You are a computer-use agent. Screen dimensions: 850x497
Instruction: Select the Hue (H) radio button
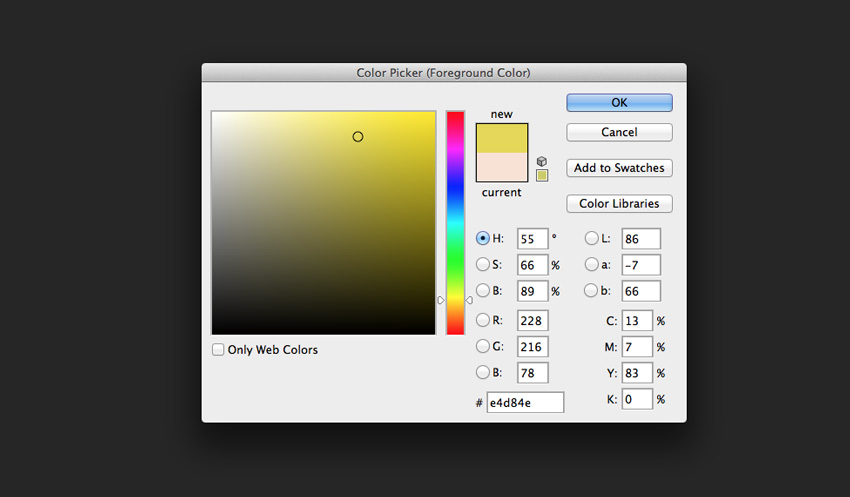[483, 239]
